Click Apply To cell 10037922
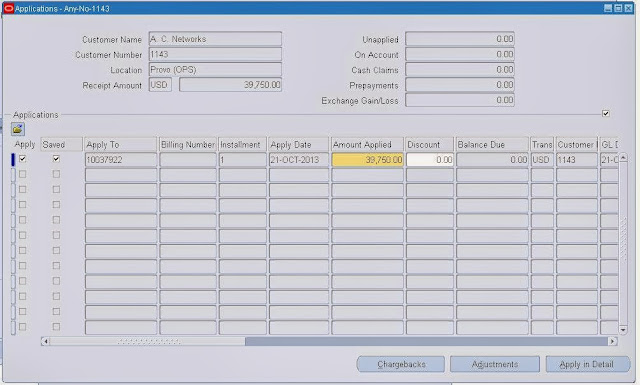 point(121,160)
